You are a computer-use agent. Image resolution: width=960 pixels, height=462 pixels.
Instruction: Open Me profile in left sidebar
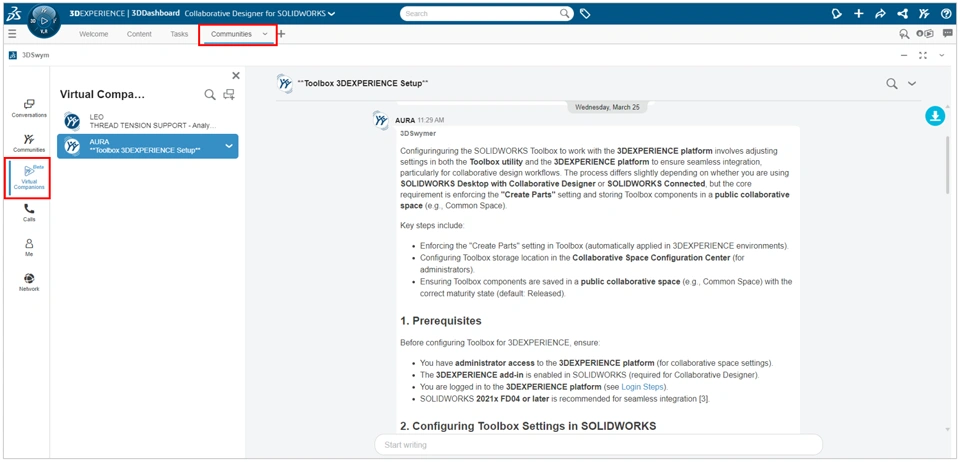pos(29,247)
